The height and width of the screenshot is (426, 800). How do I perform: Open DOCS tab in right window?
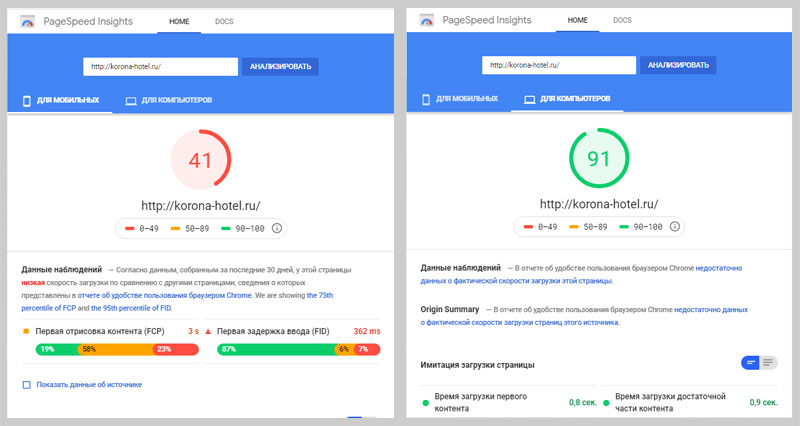tap(622, 20)
